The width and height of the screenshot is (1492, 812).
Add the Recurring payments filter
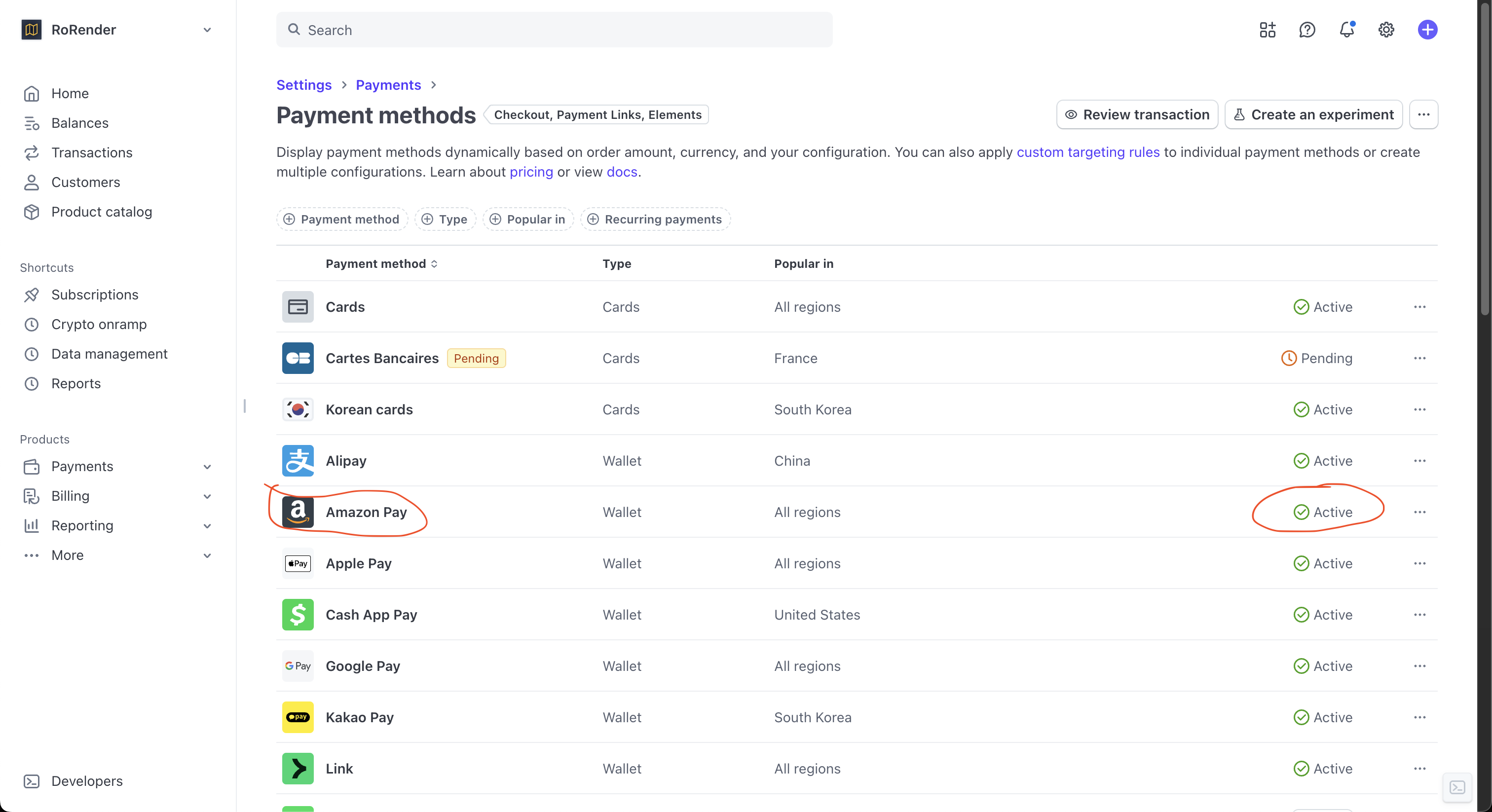pos(655,220)
